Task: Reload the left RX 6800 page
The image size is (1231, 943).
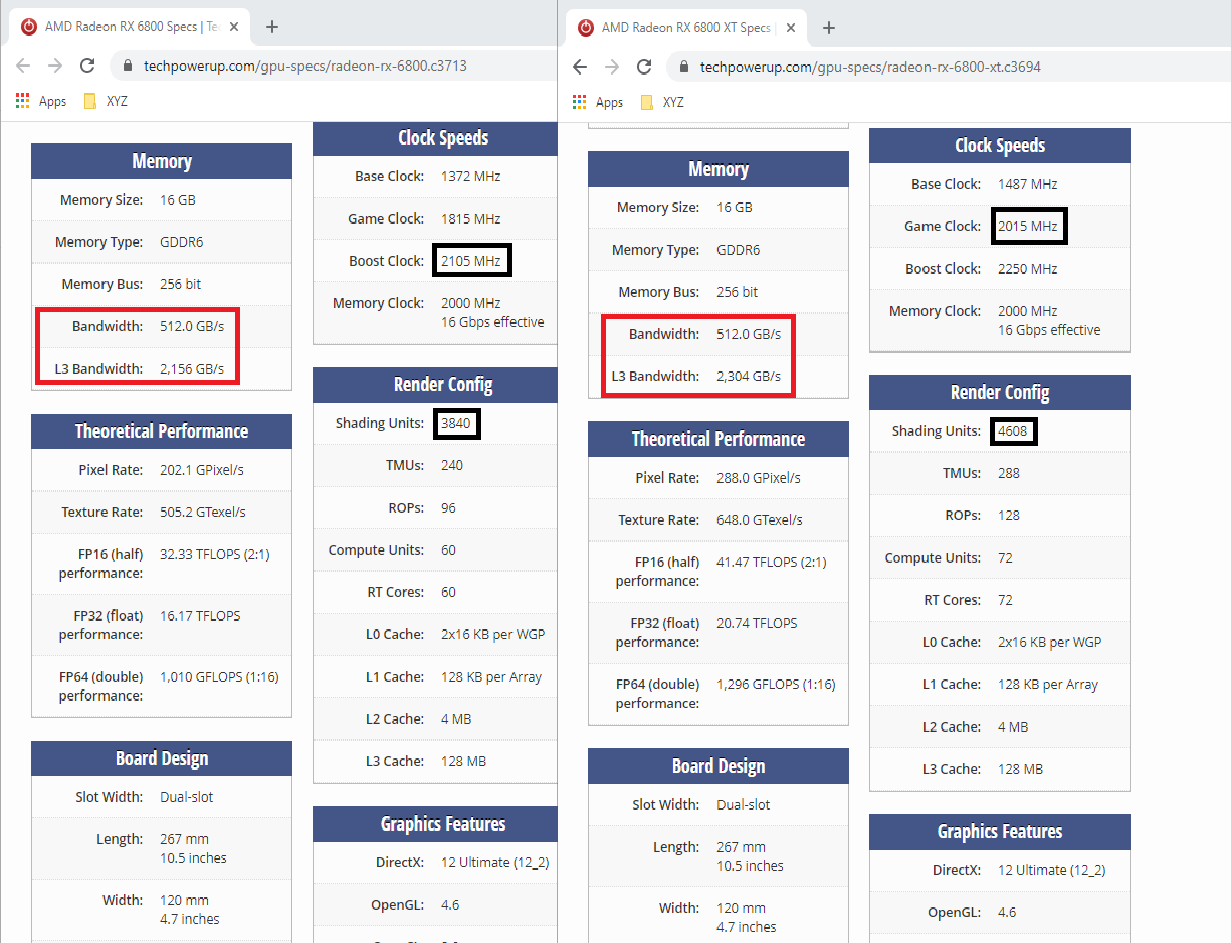Action: pyautogui.click(x=87, y=66)
